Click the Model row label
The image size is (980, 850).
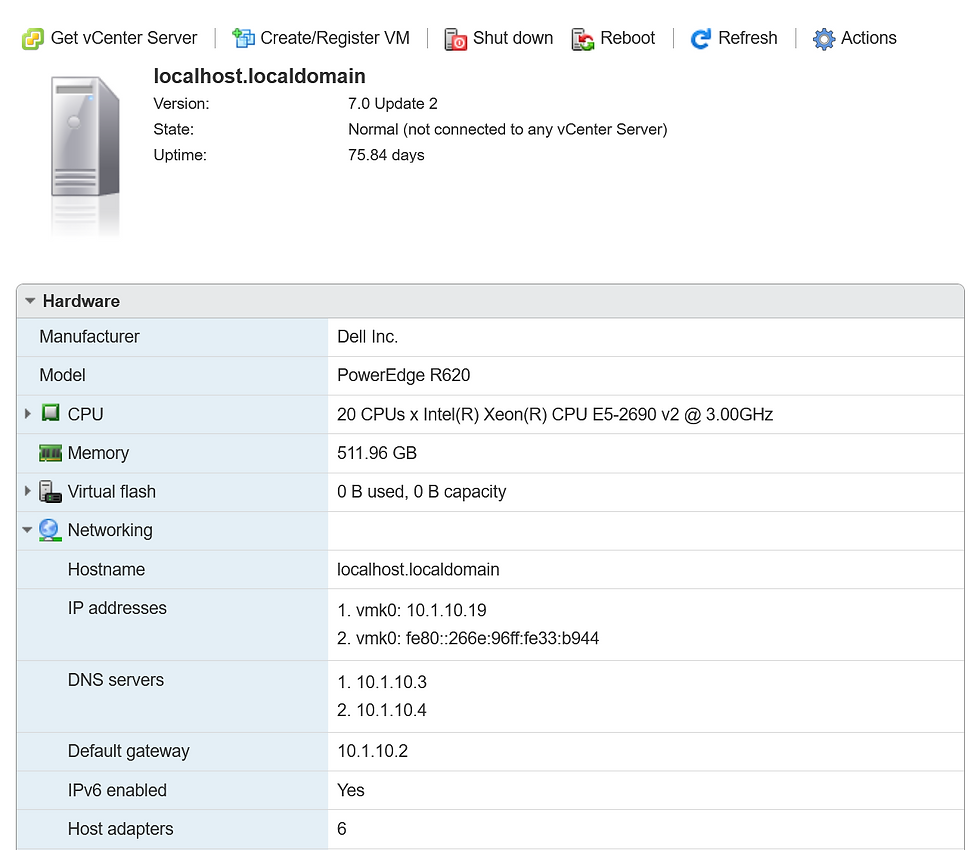click(62, 375)
